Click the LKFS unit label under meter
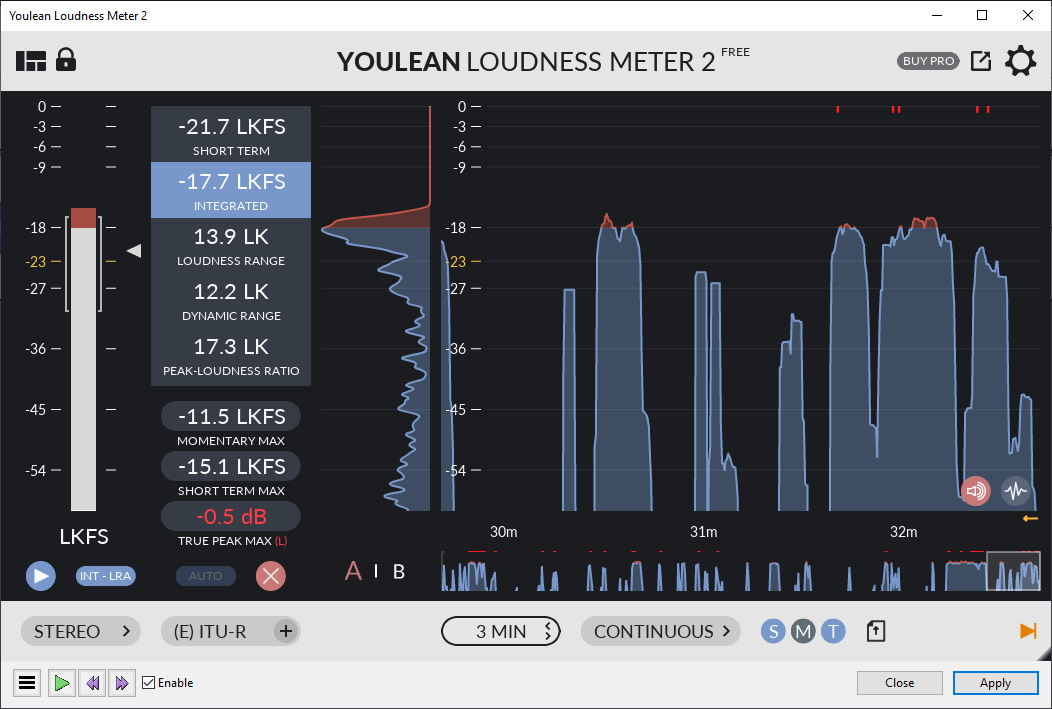 point(84,537)
